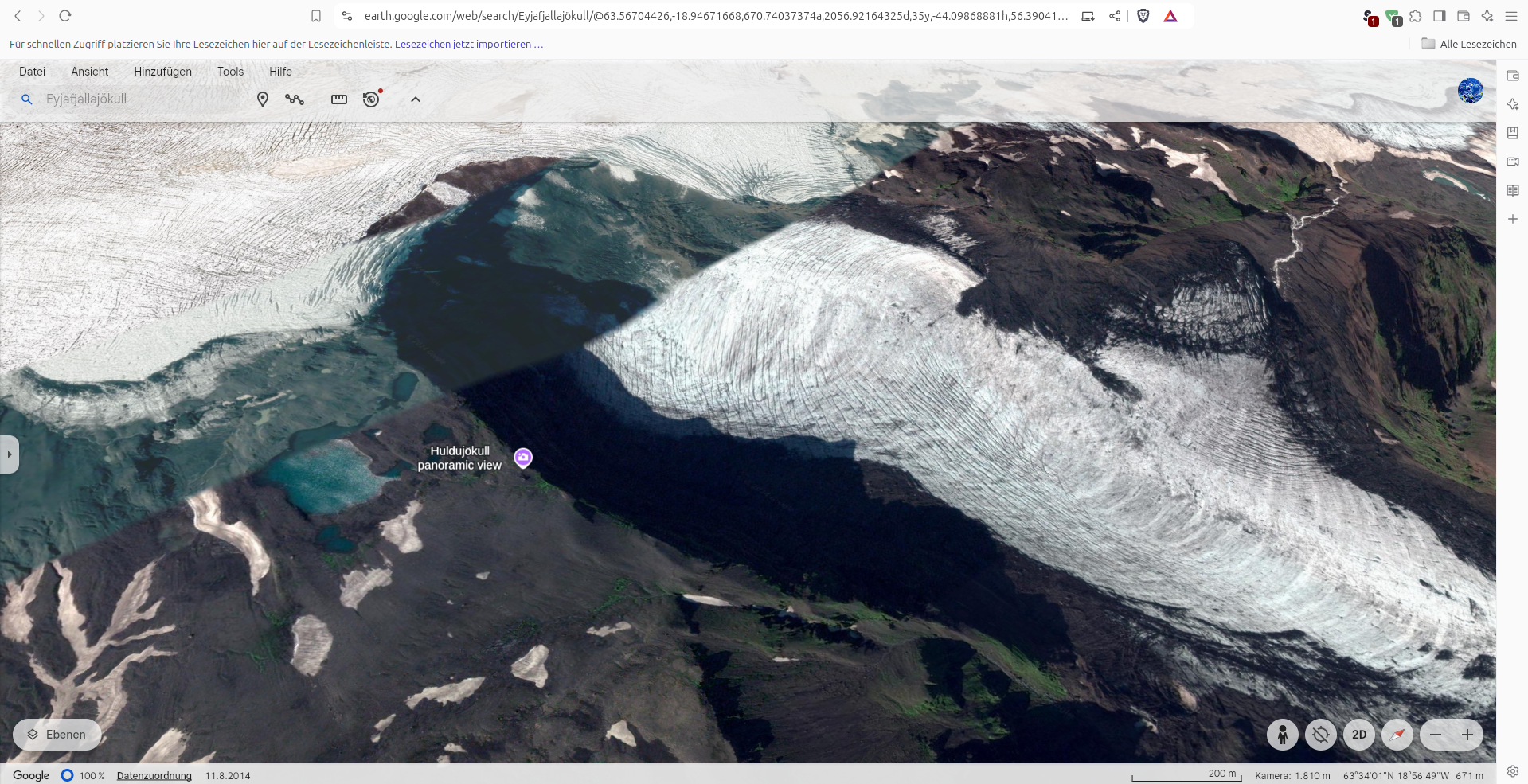This screenshot has height=784, width=1528.
Task: Open the Tools menu
Action: click(x=230, y=72)
